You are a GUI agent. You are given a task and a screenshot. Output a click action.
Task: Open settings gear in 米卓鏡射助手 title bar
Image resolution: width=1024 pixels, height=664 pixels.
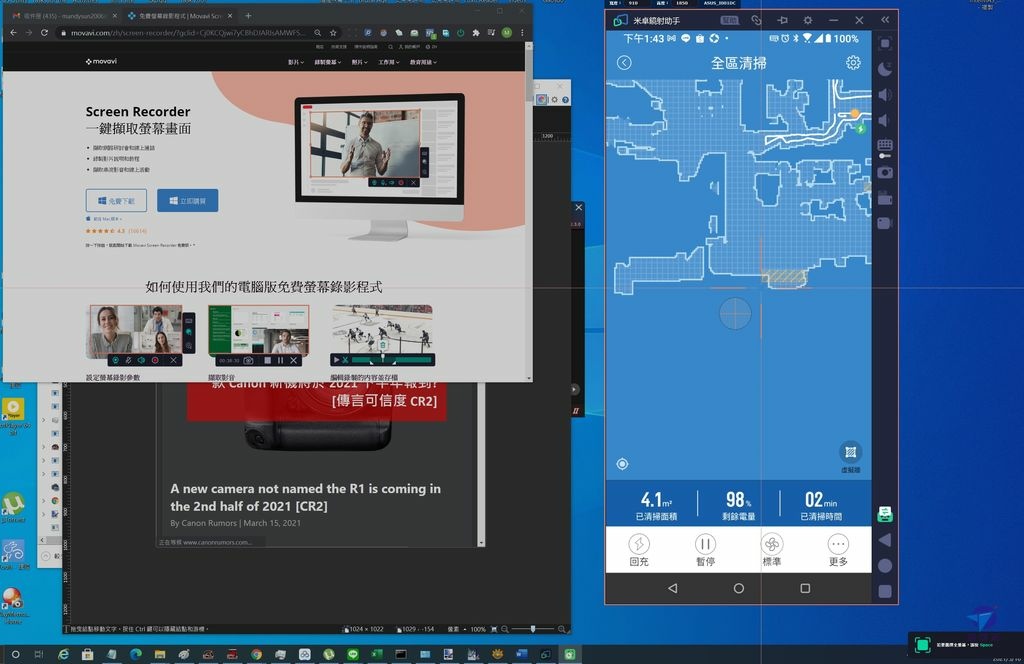(808, 20)
